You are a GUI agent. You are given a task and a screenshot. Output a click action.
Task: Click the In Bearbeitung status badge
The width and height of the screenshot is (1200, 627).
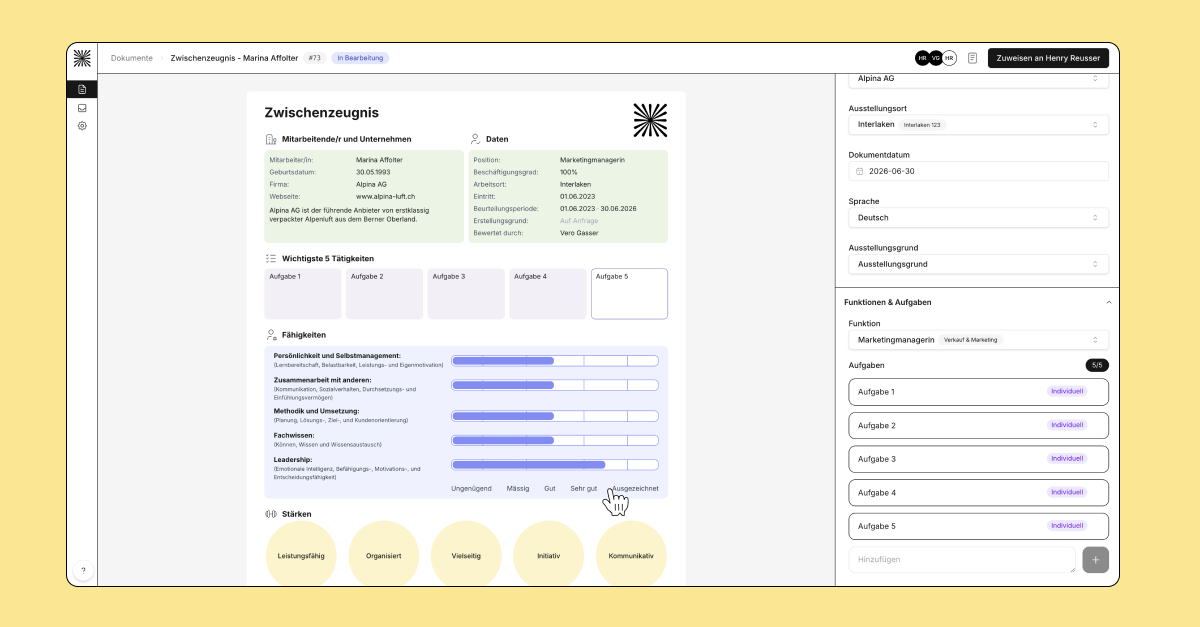[x=360, y=58]
